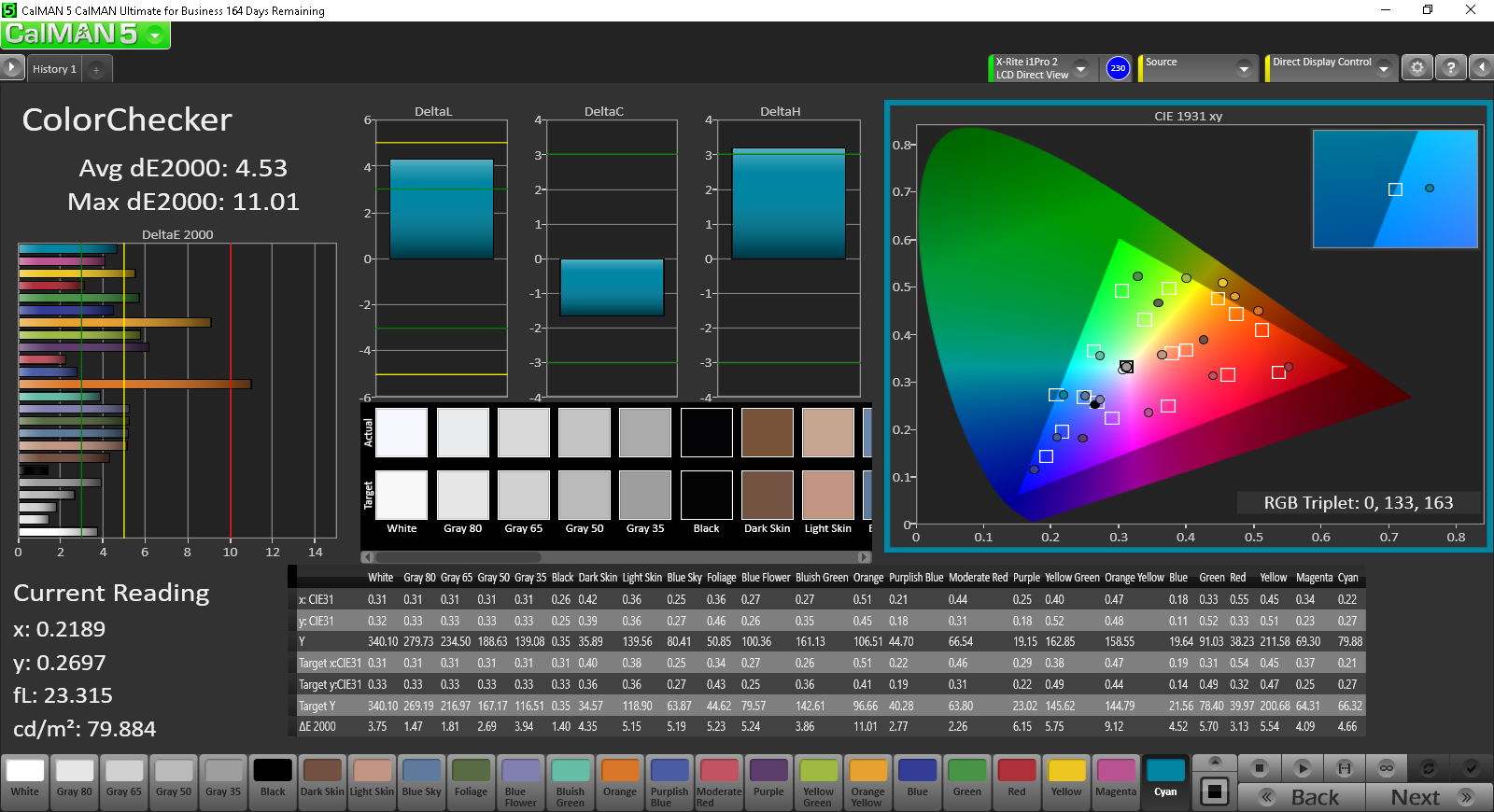Select the Foliage patch in bottom strip

[471, 781]
